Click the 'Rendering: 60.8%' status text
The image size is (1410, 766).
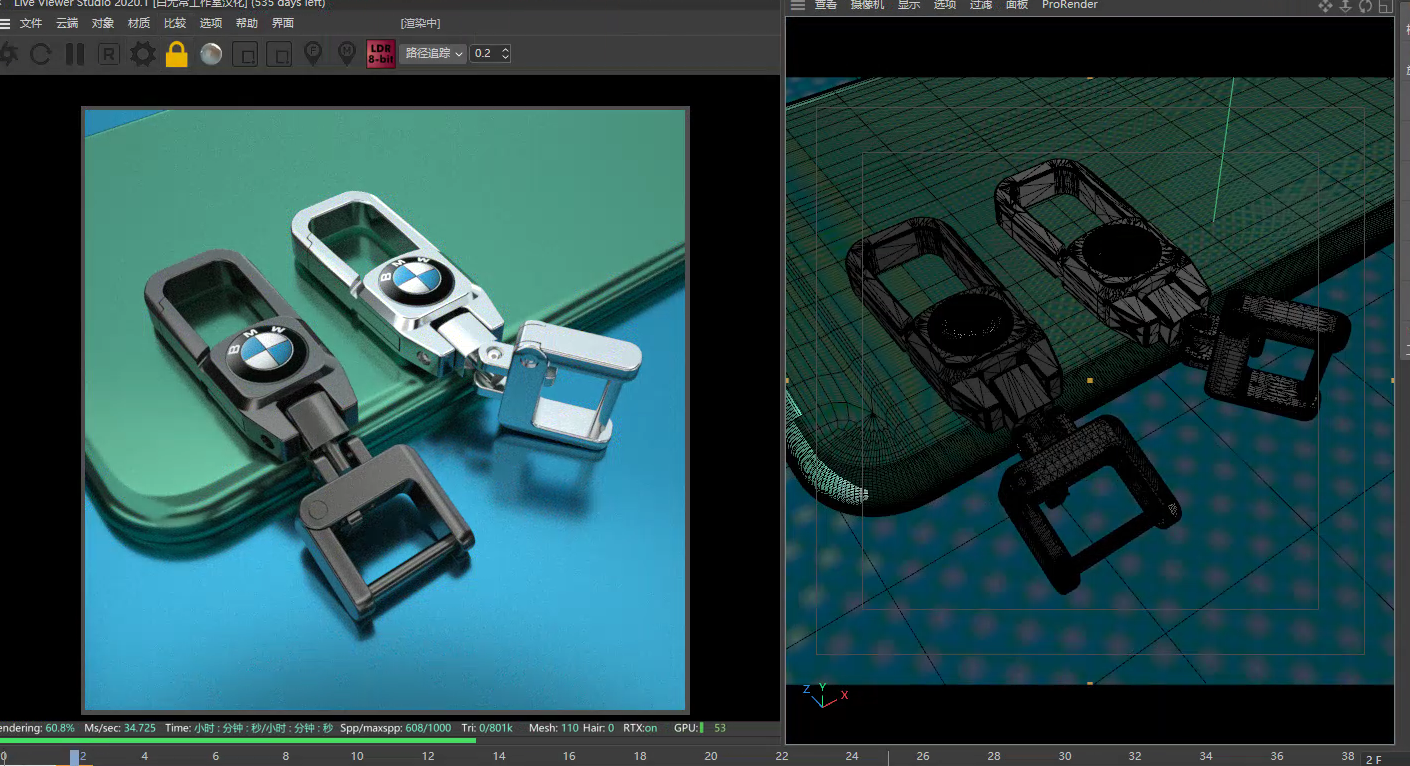[x=37, y=728]
